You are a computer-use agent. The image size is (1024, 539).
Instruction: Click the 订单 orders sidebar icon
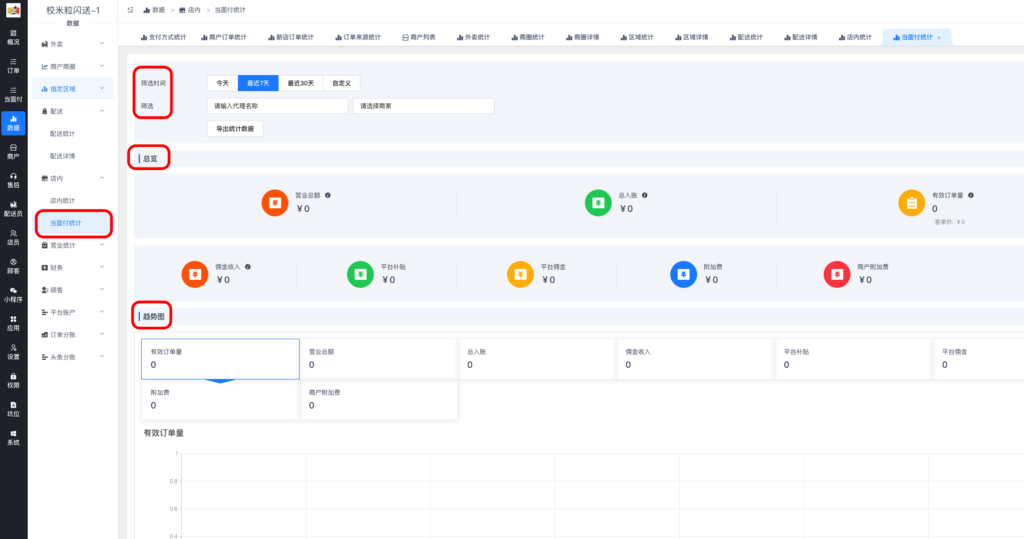(x=13, y=66)
